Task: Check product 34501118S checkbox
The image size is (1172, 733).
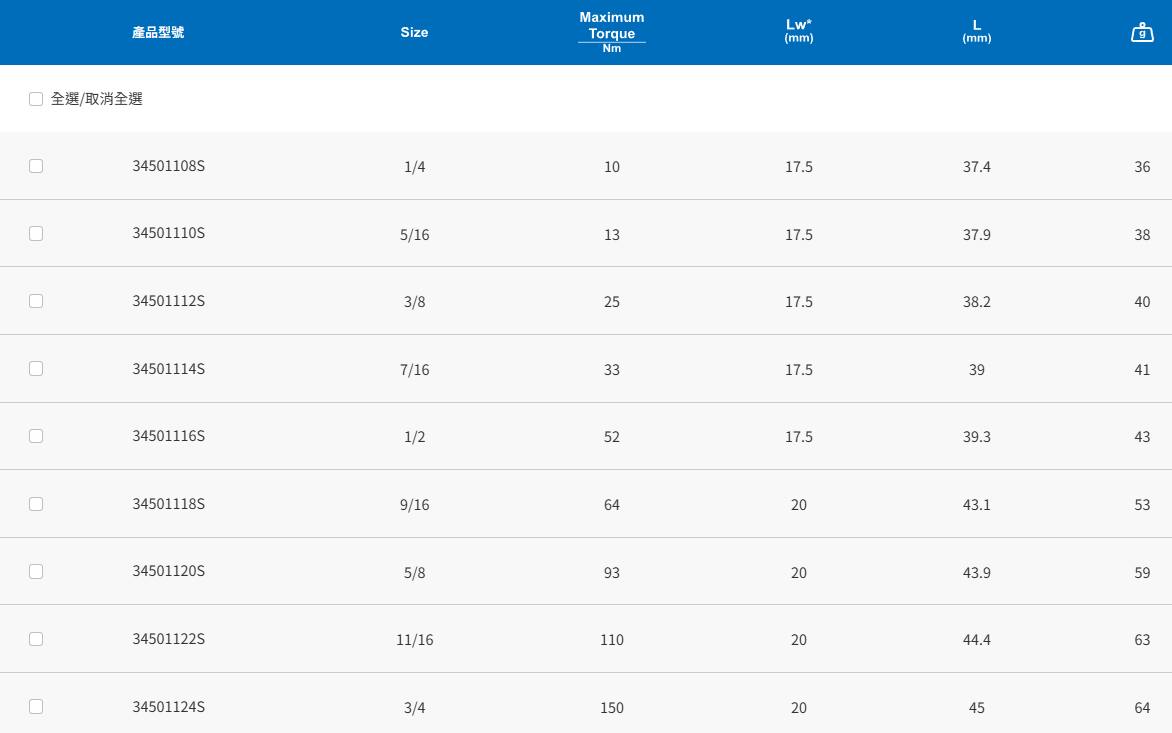Action: click(x=36, y=504)
